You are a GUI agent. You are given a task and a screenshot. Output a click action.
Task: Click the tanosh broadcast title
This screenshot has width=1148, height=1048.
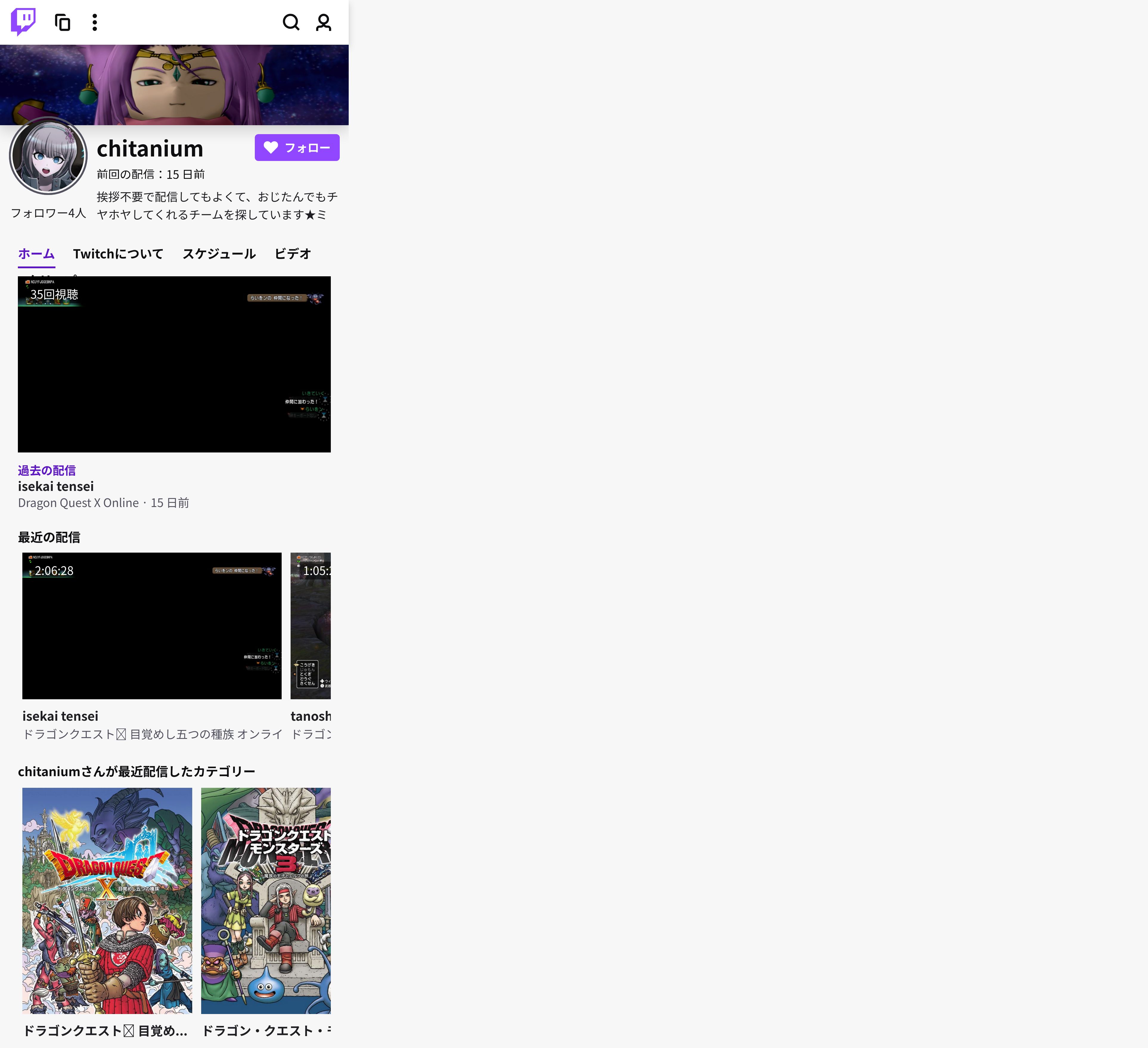[311, 717]
